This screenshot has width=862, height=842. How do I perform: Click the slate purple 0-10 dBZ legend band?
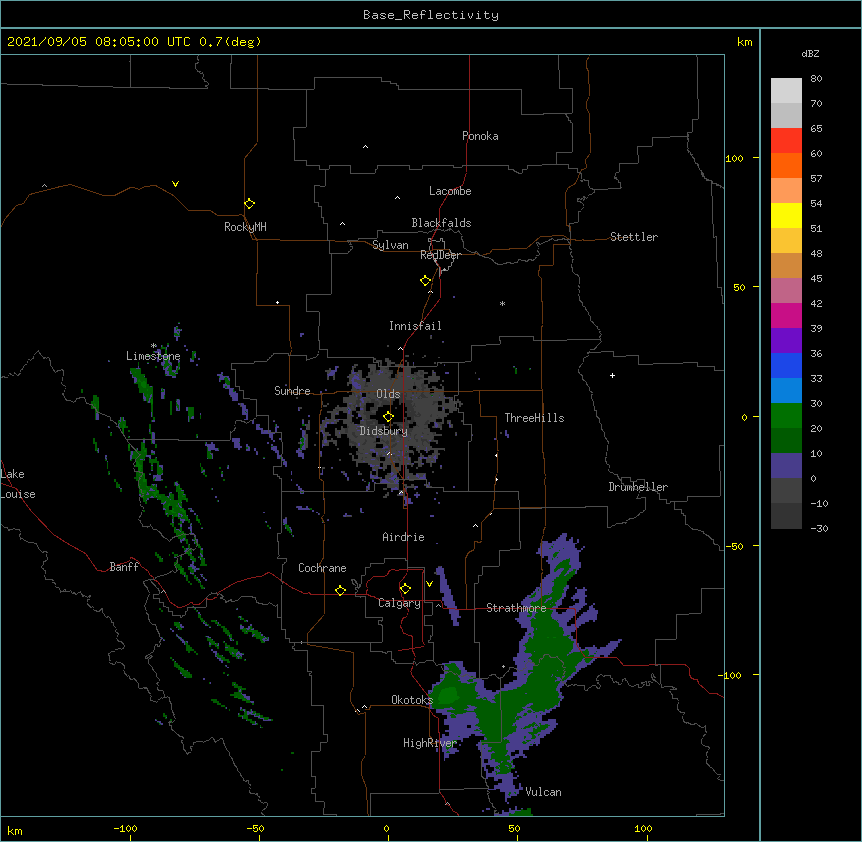pyautogui.click(x=786, y=466)
